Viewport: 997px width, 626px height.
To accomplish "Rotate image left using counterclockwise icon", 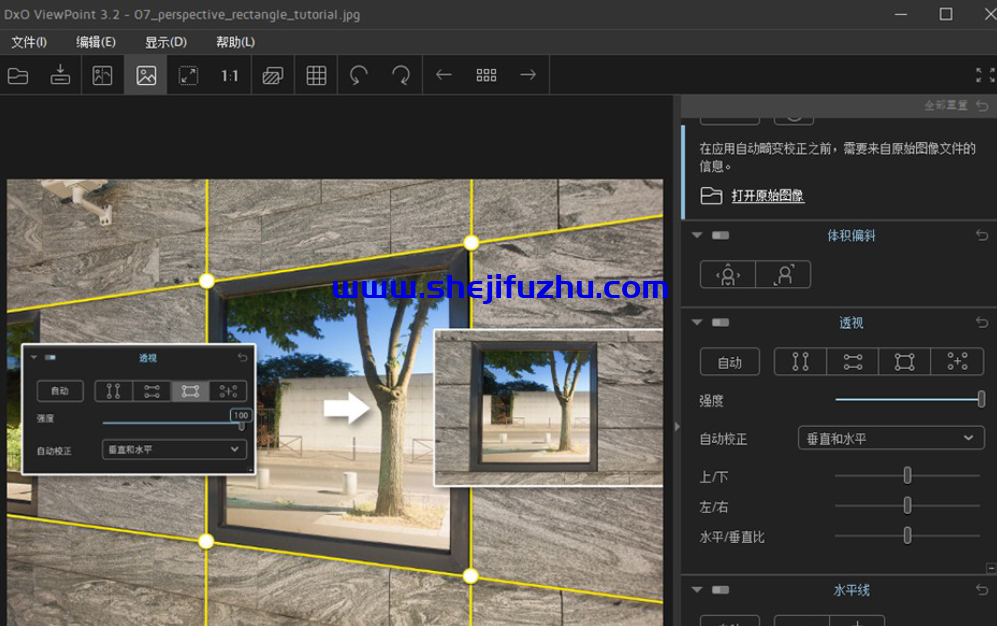I will tap(359, 75).
